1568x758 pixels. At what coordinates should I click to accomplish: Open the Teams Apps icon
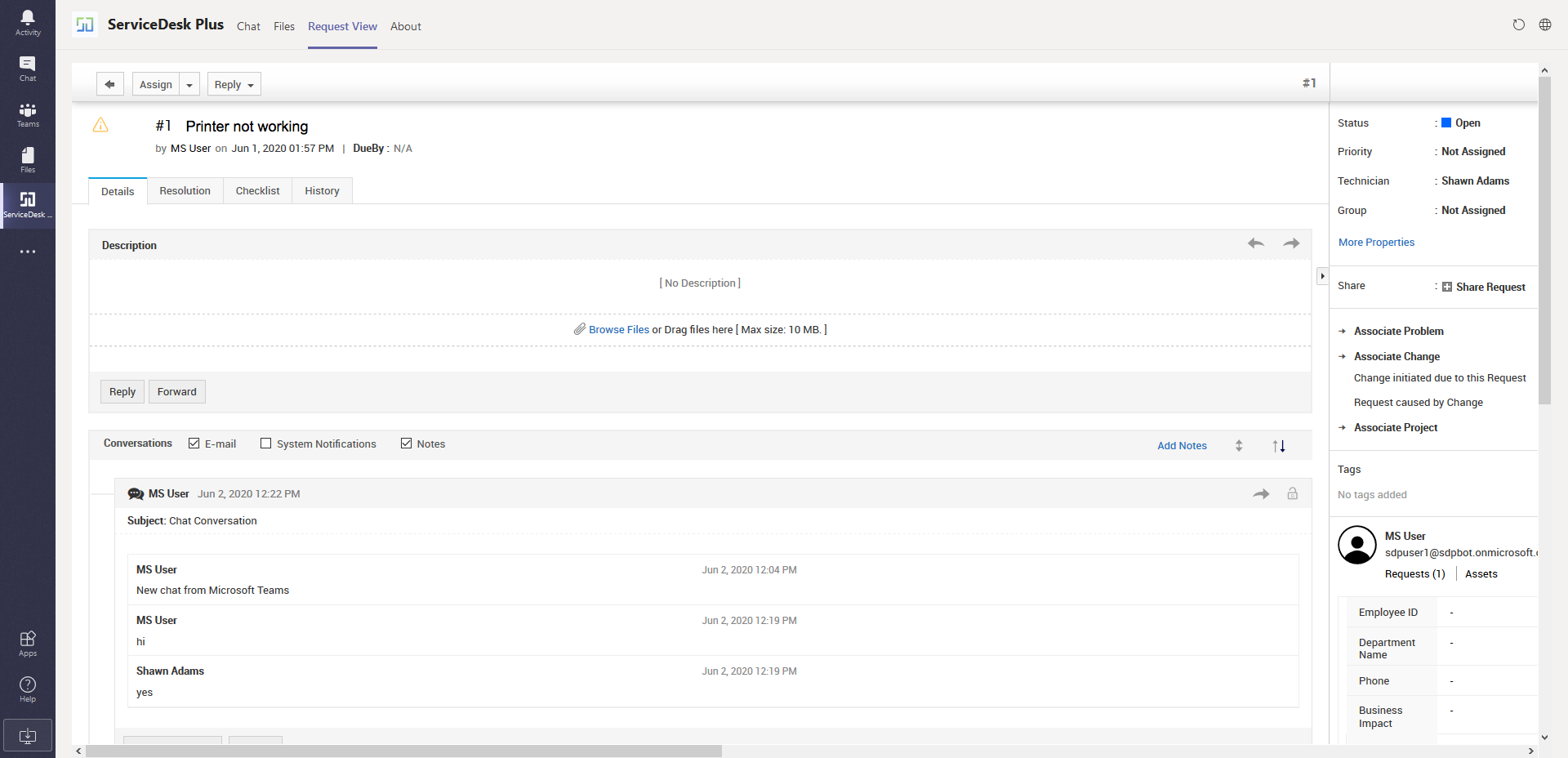[28, 643]
